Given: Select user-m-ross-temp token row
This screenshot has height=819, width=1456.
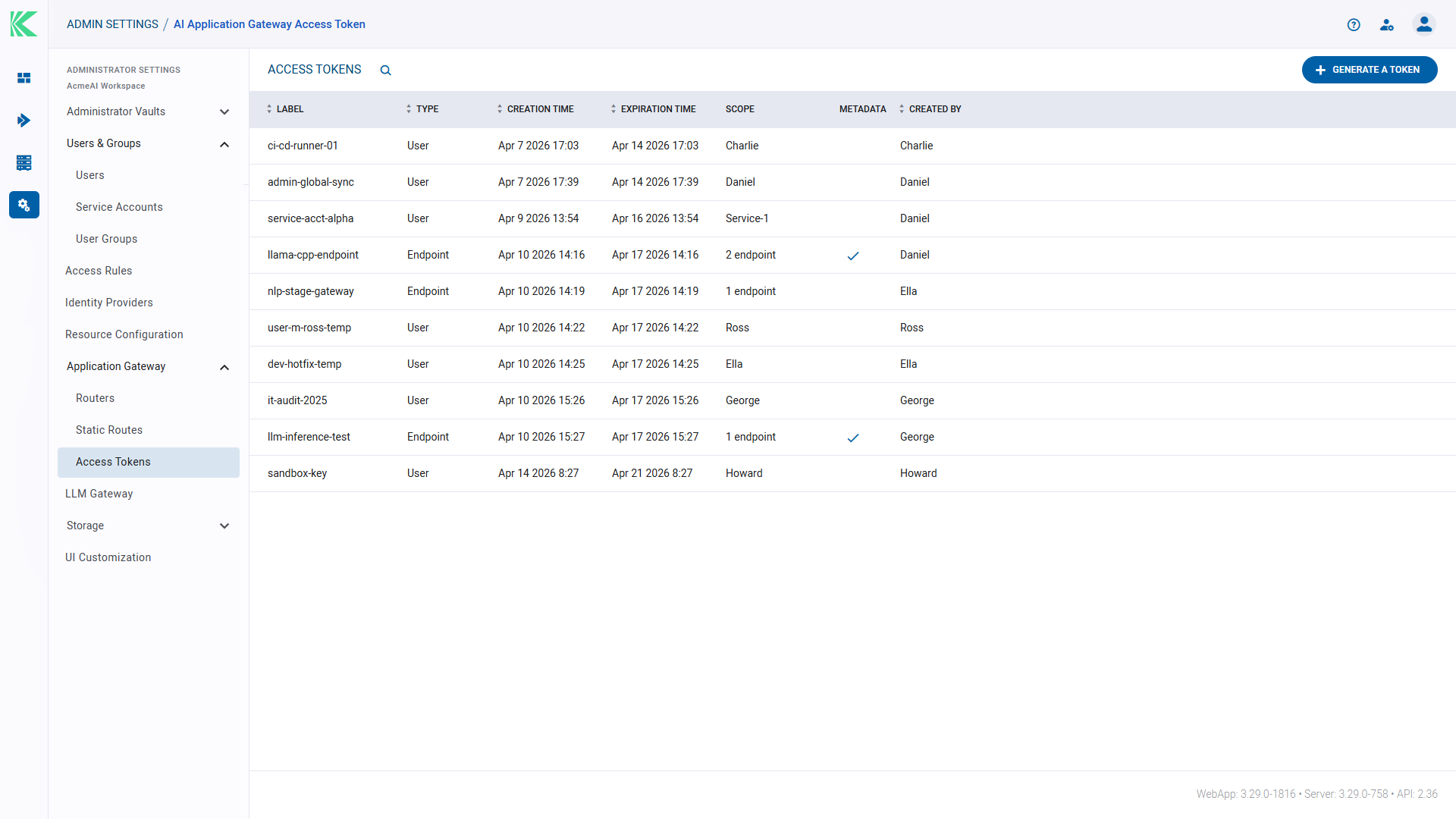Looking at the screenshot, I should (x=852, y=328).
